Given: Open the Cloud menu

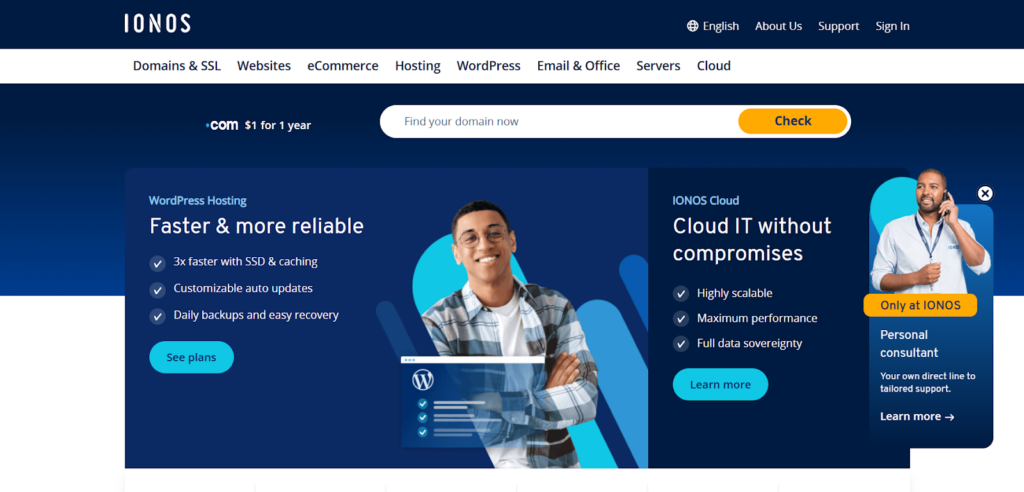Looking at the screenshot, I should click(714, 66).
